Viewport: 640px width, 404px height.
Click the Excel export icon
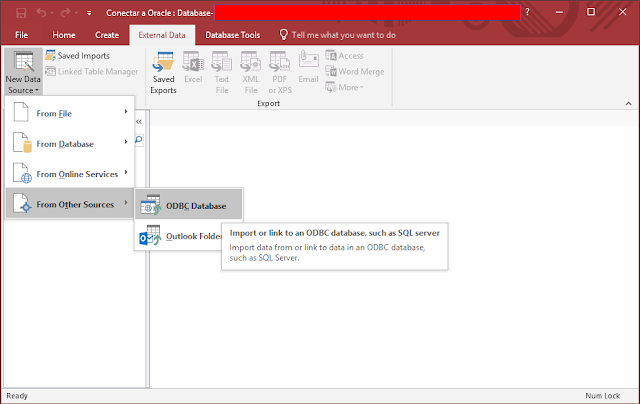[193, 68]
